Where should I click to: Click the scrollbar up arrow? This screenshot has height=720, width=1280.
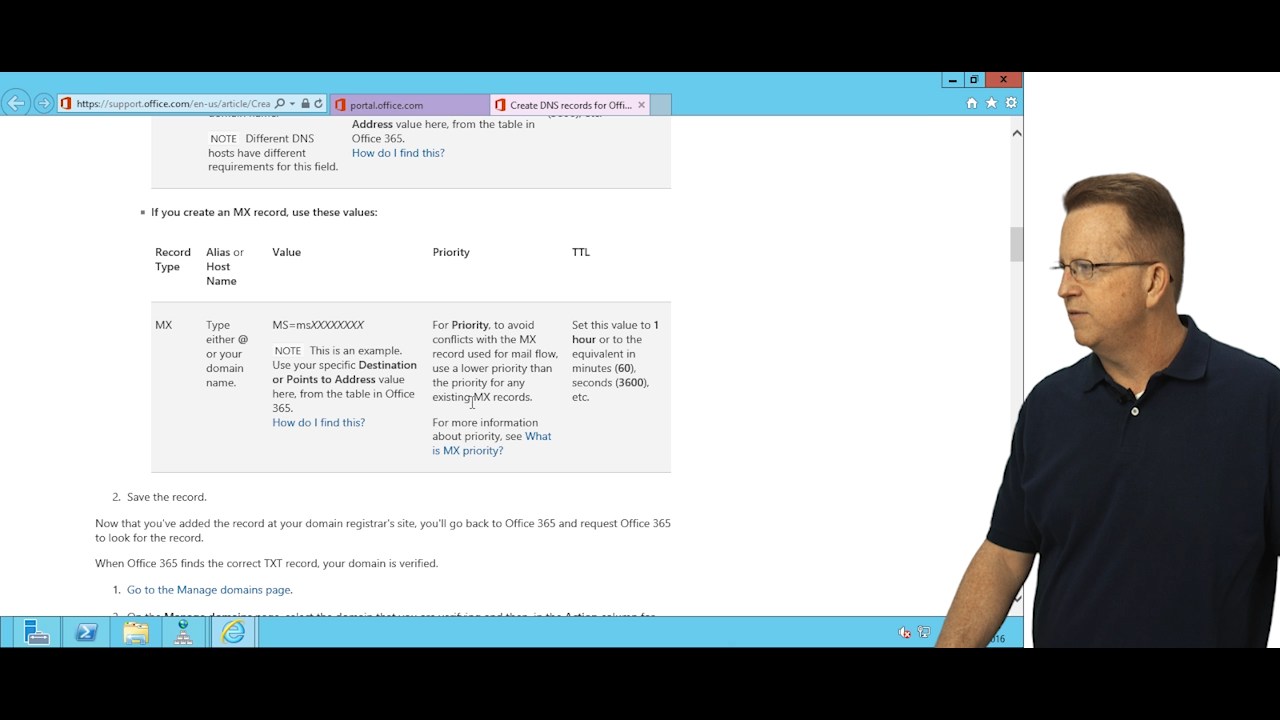tap(1016, 133)
